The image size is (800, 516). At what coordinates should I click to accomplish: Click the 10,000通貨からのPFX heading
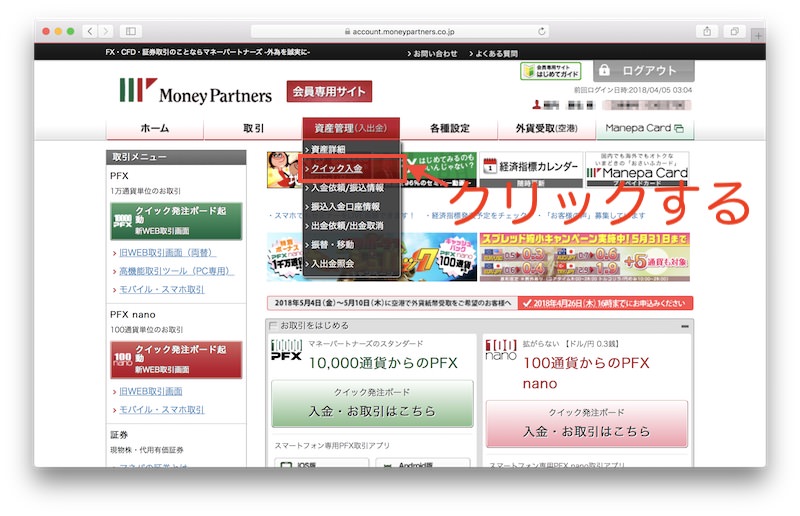click(x=383, y=363)
